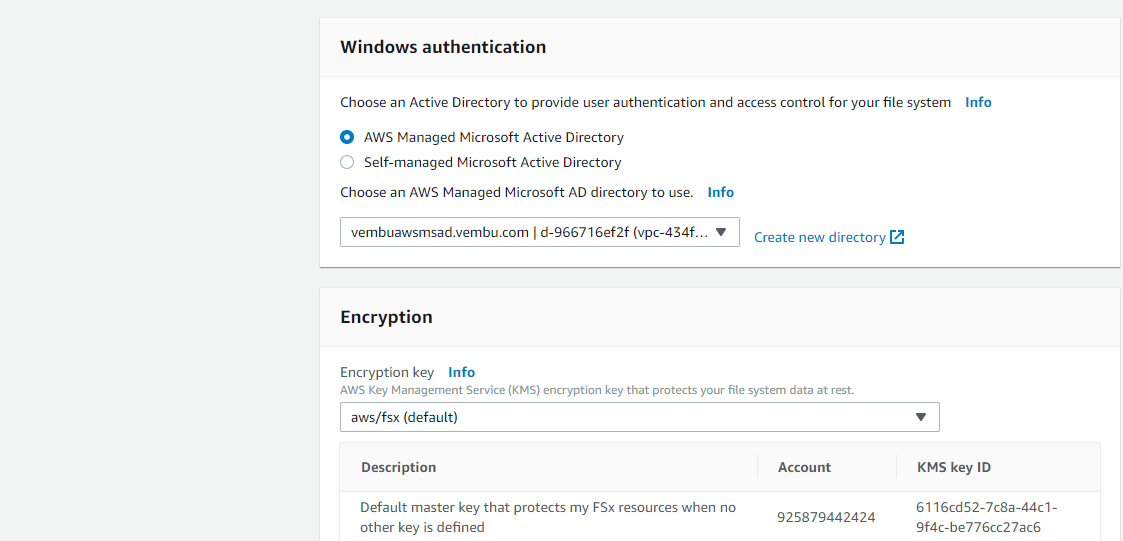Click the account number 925879442424
This screenshot has width=1123, height=541.
826,517
